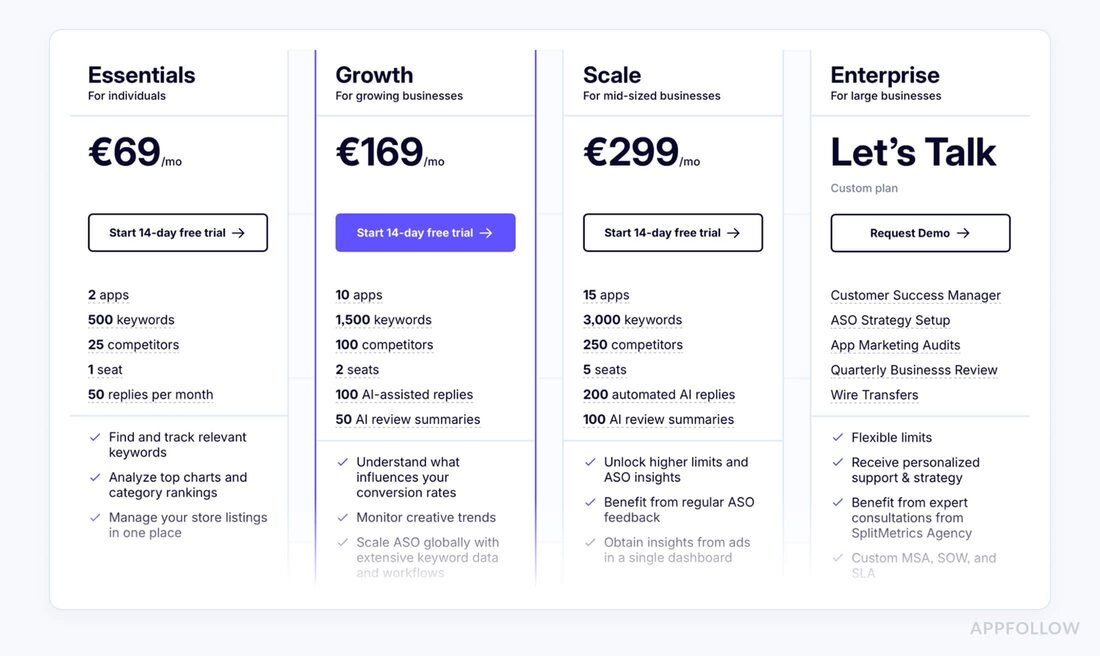The image size is (1100, 656).
Task: Click checkmark beside 'Analyze top charts'
Action: coord(95,477)
